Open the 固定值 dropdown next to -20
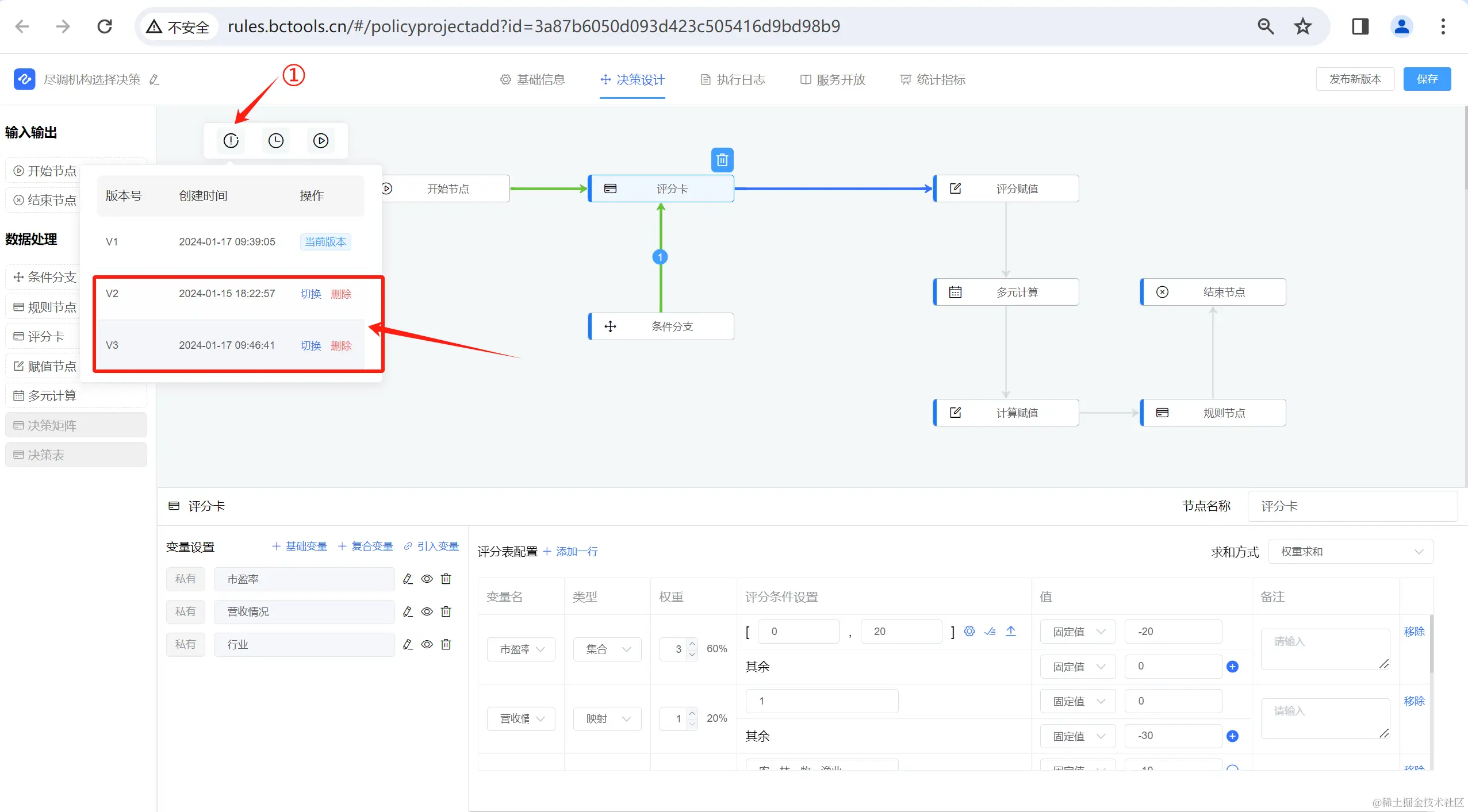Viewport: 1468px width, 812px height. point(1078,632)
